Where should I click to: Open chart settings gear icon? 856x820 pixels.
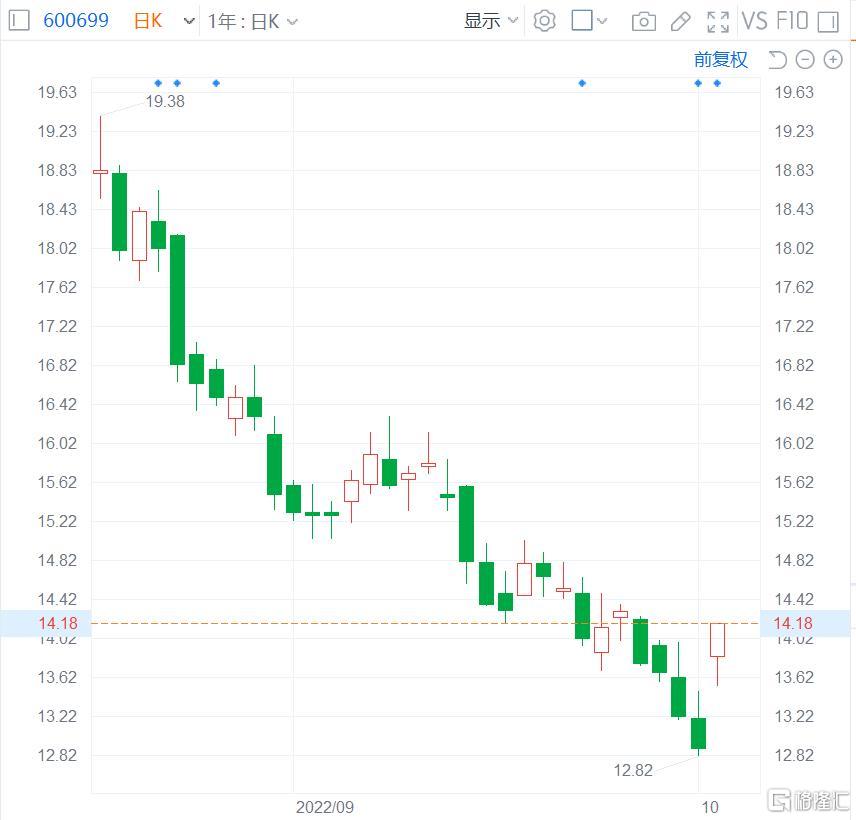tap(544, 21)
